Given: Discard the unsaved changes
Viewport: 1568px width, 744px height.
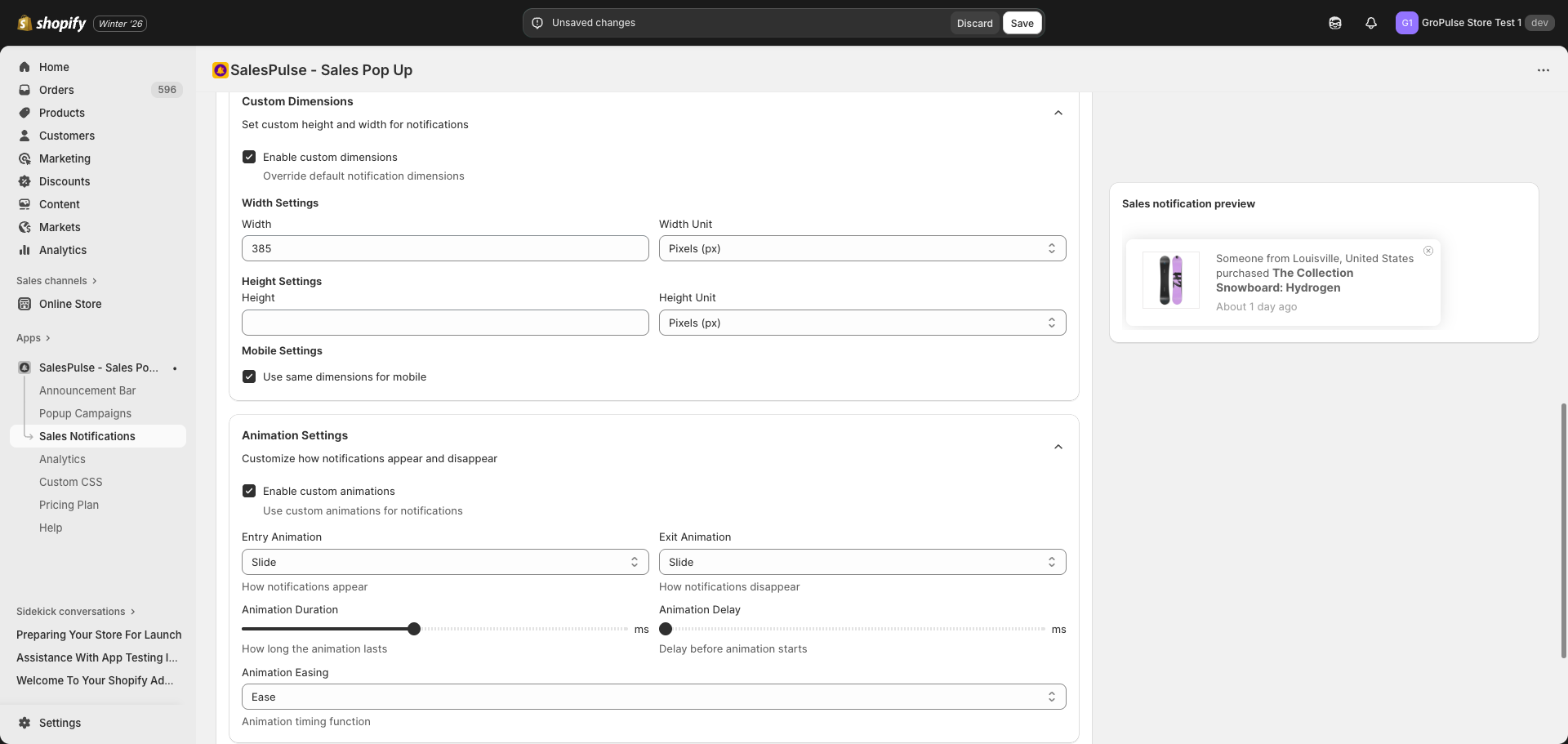Looking at the screenshot, I should point(974,23).
